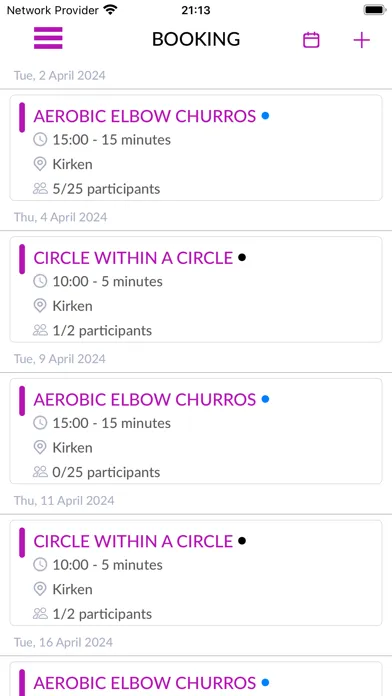This screenshot has width=392, height=696.
Task: Open Aerobic Elbow Churros on 16 April
Action: click(x=196, y=679)
